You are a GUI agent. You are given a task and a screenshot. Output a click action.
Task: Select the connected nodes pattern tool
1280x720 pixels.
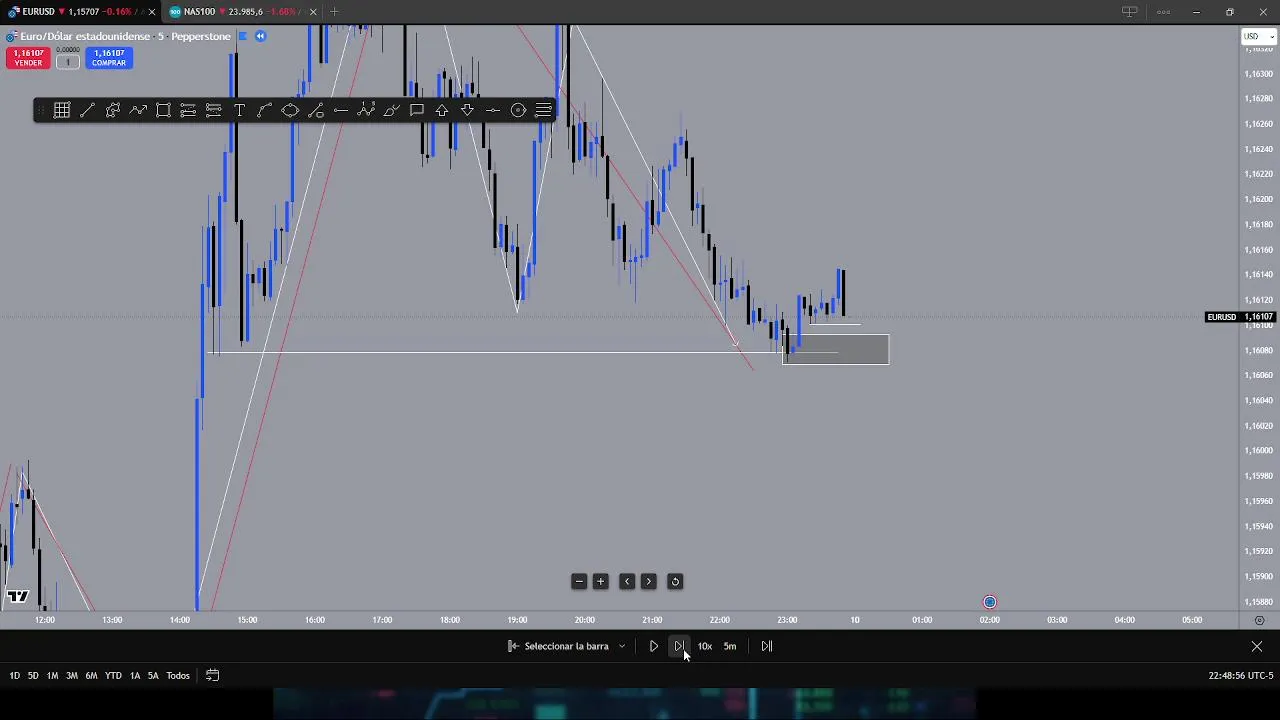[x=113, y=110]
